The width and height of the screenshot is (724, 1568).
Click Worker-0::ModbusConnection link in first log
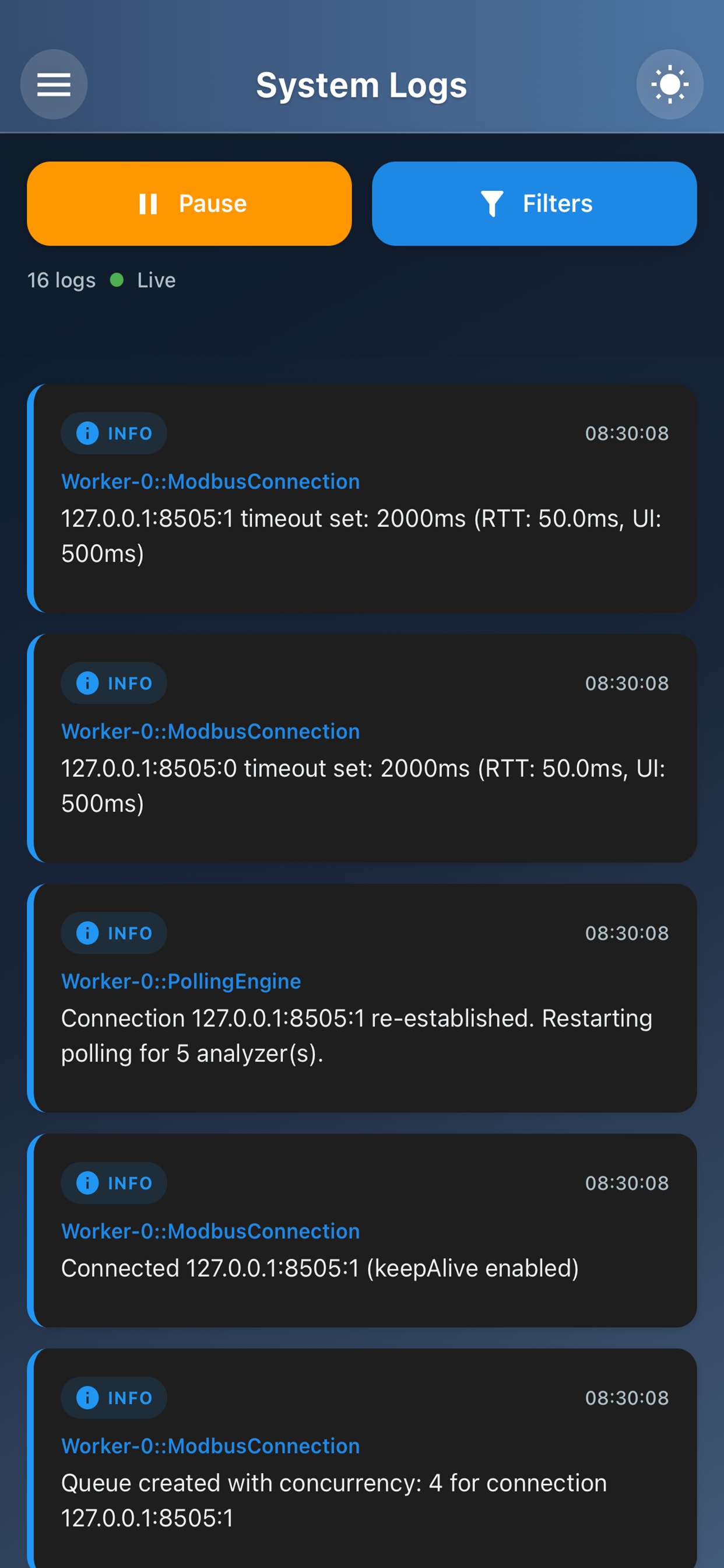(x=210, y=481)
